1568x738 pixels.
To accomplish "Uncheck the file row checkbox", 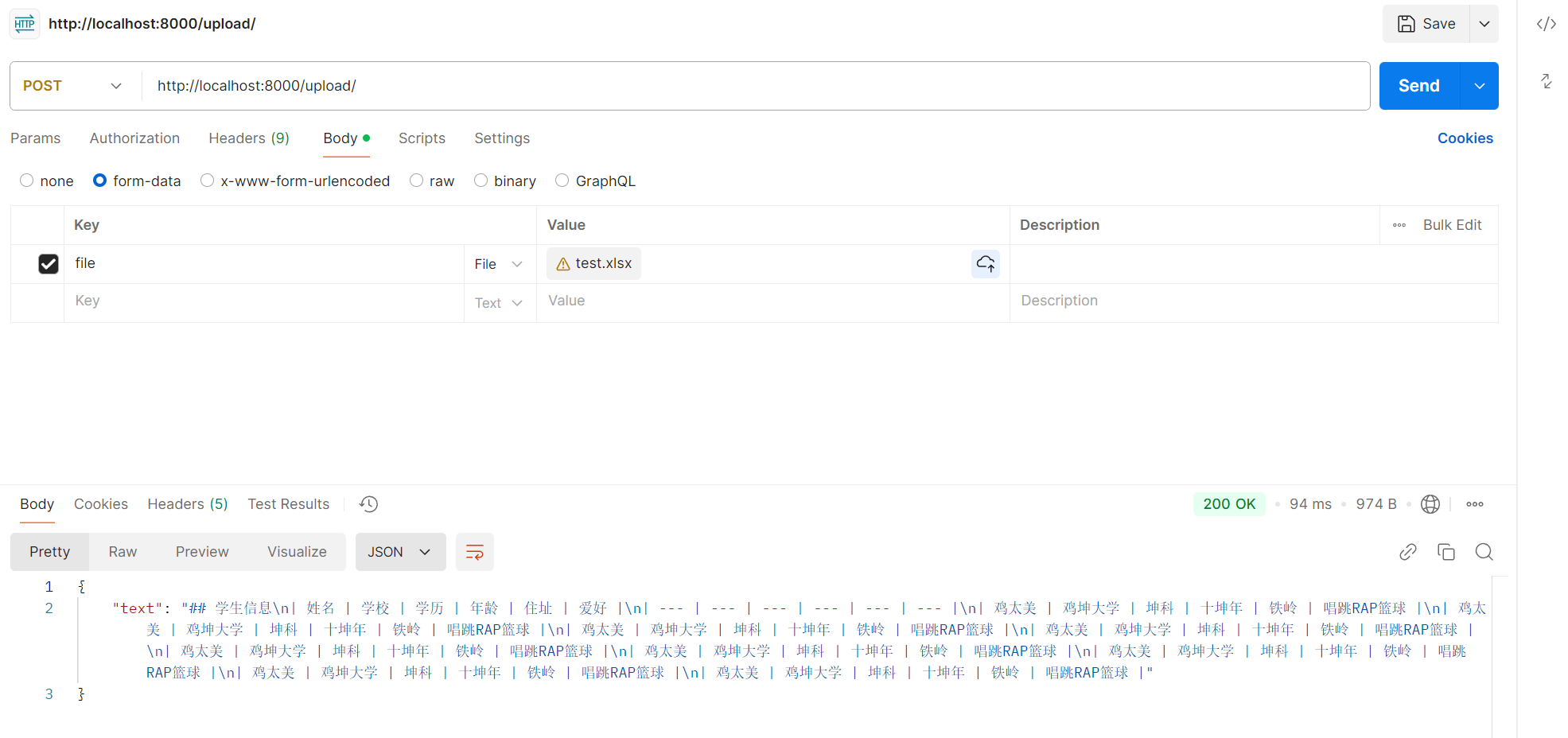I will click(49, 264).
